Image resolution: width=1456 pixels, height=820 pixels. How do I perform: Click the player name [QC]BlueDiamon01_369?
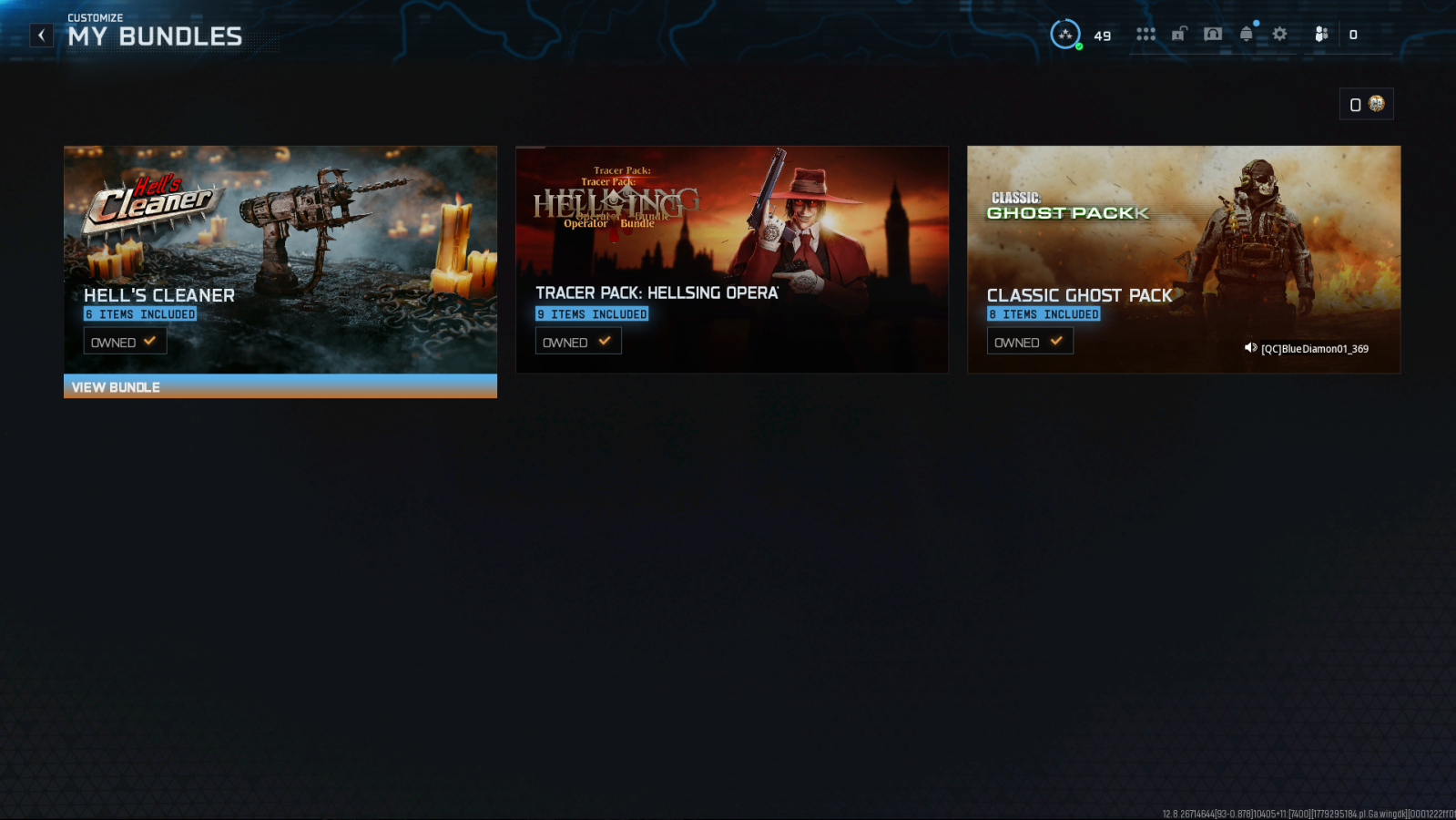(1315, 349)
